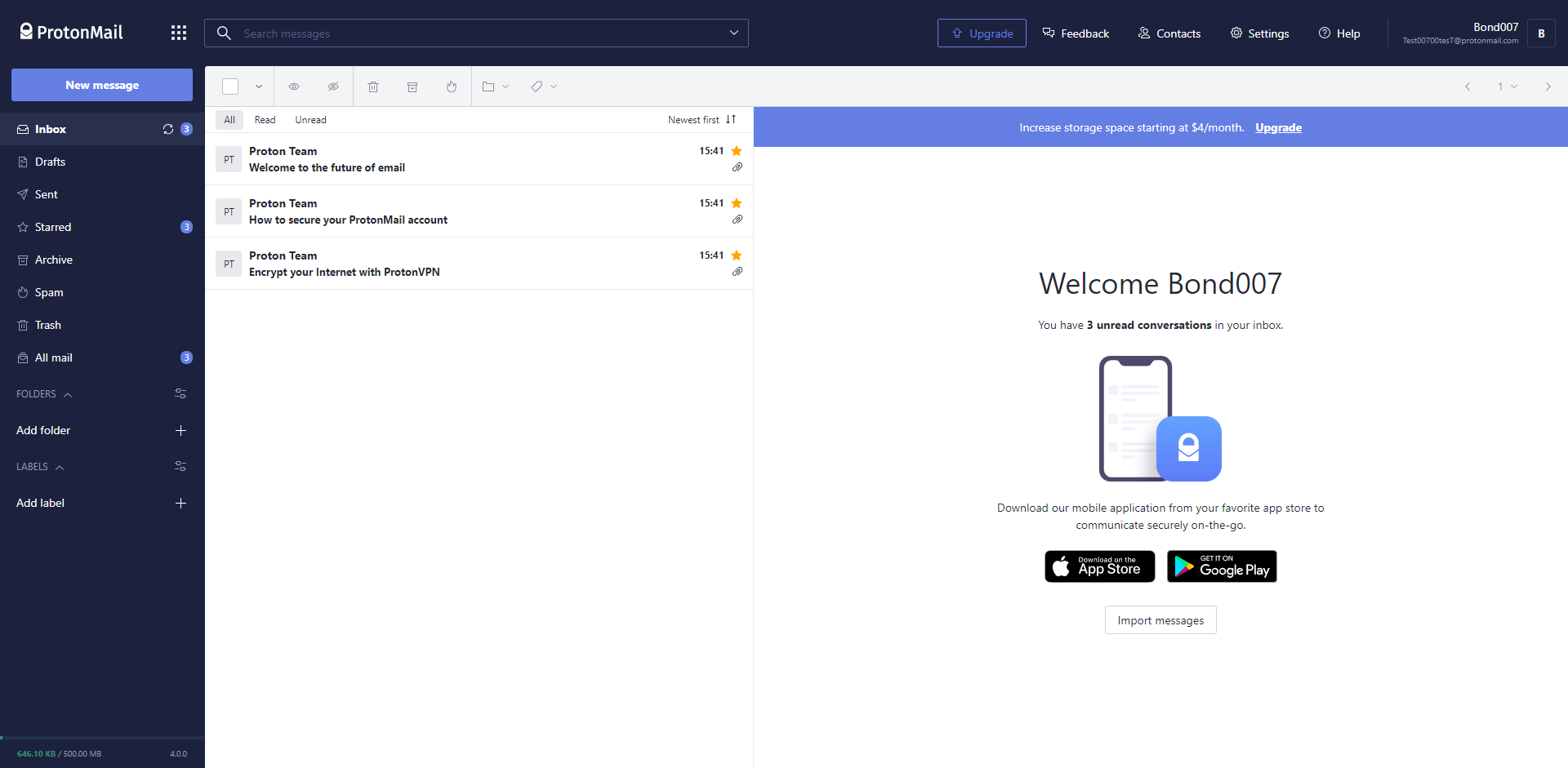Screen dimensions: 1568x768
Task: Open Settings in top bar
Action: tap(1259, 33)
